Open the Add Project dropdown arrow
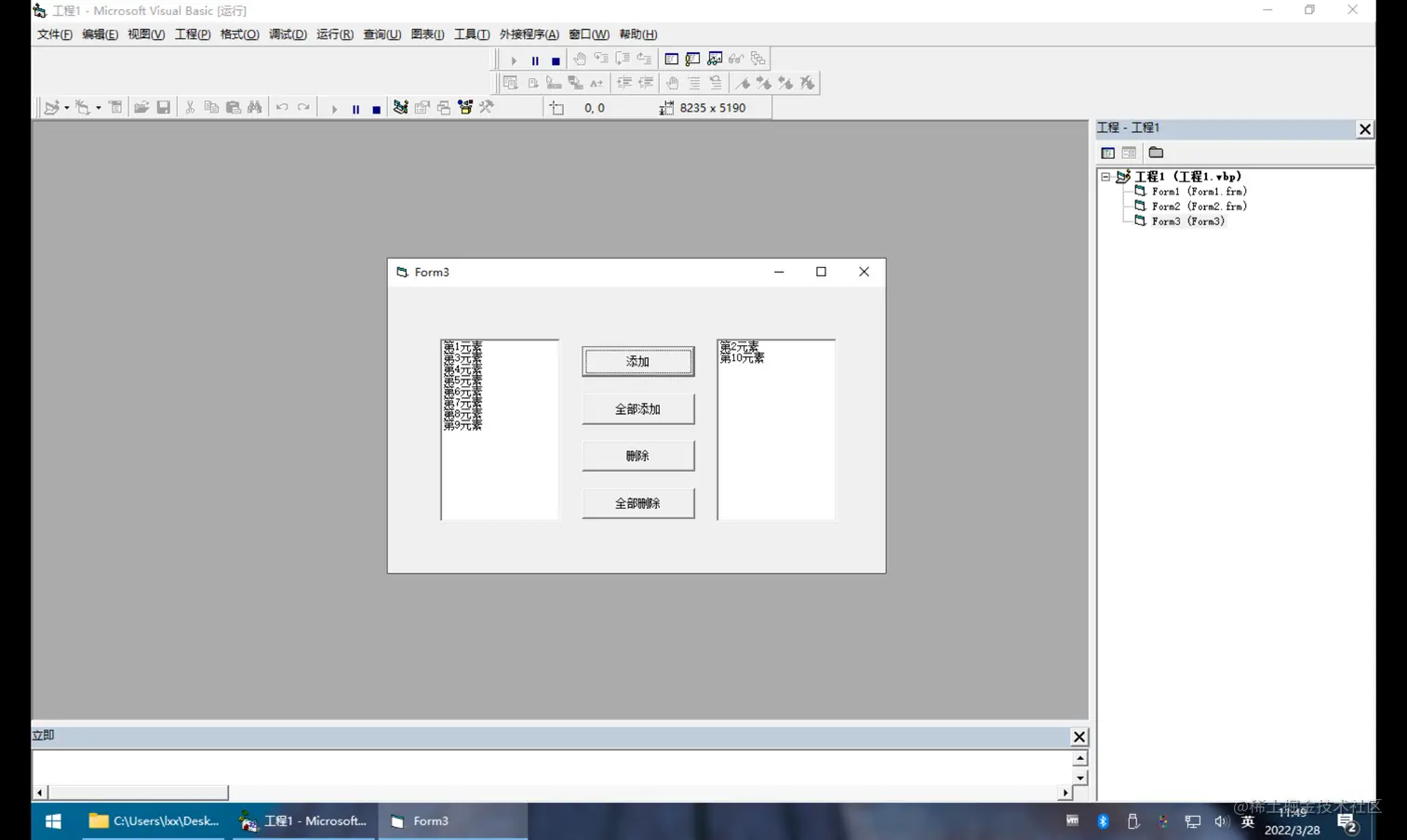The width and height of the screenshot is (1407, 840). 66,108
